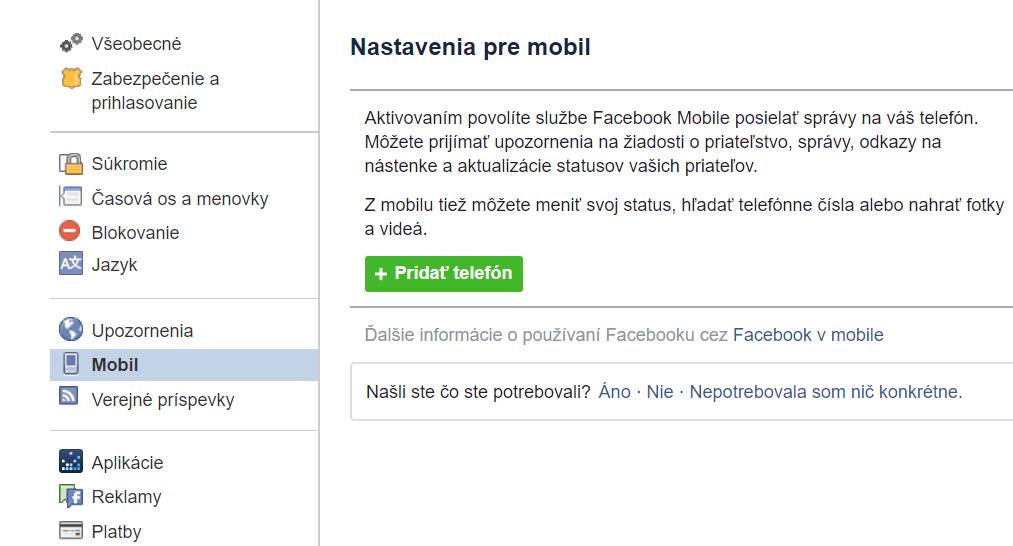Image resolution: width=1013 pixels, height=546 pixels.
Task: Open Súkromie privacy settings
Action: pos(129,164)
